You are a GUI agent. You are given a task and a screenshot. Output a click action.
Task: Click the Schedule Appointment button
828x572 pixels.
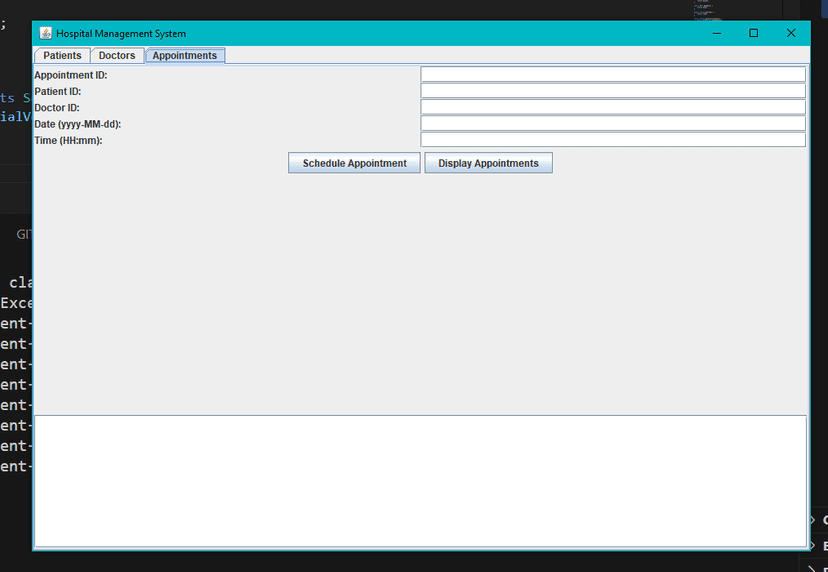pos(354,163)
